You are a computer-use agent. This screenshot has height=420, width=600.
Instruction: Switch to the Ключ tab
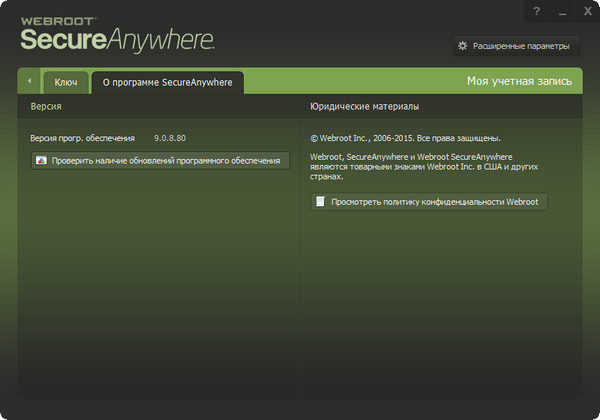pos(66,82)
